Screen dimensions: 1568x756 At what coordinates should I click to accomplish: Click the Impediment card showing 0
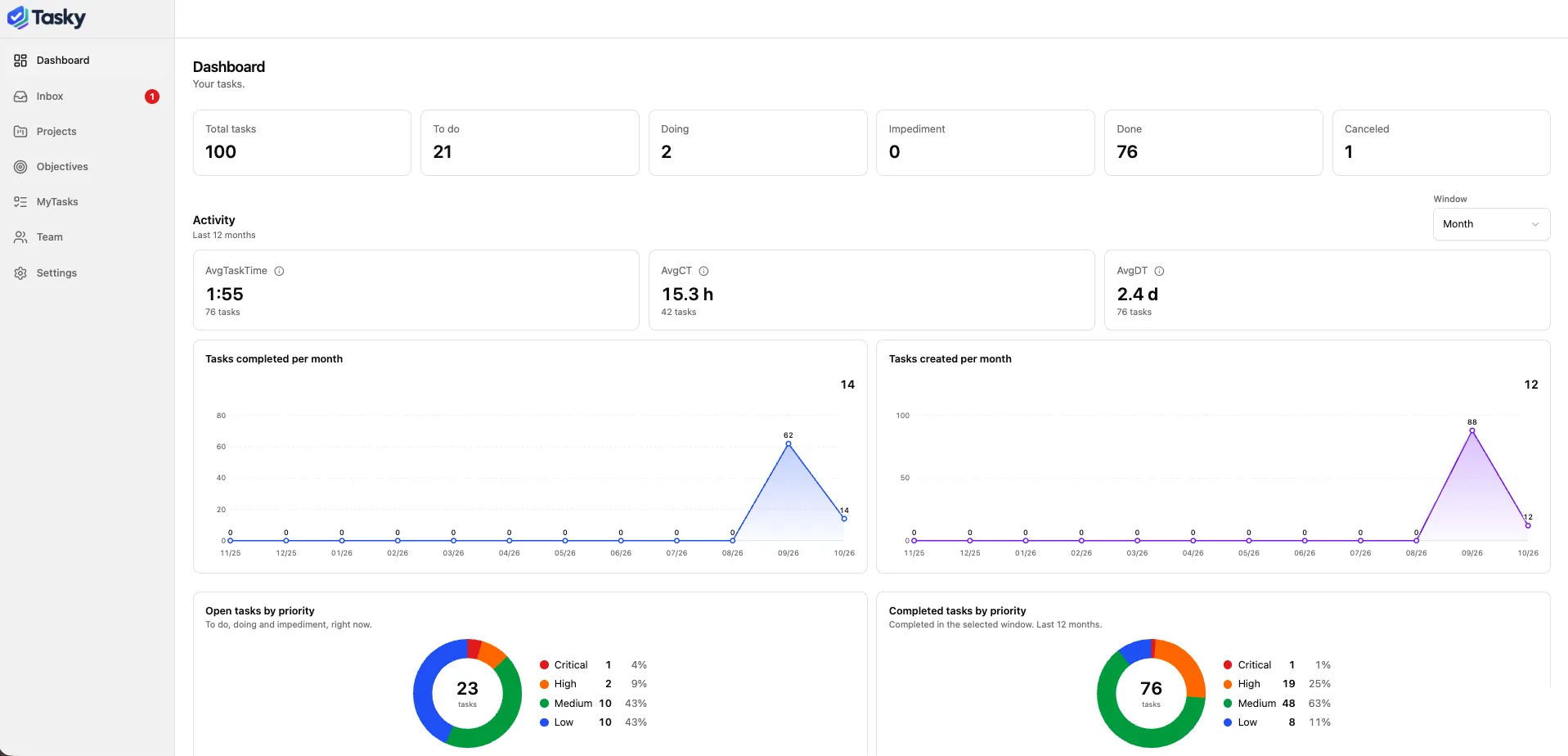pyautogui.click(x=986, y=142)
